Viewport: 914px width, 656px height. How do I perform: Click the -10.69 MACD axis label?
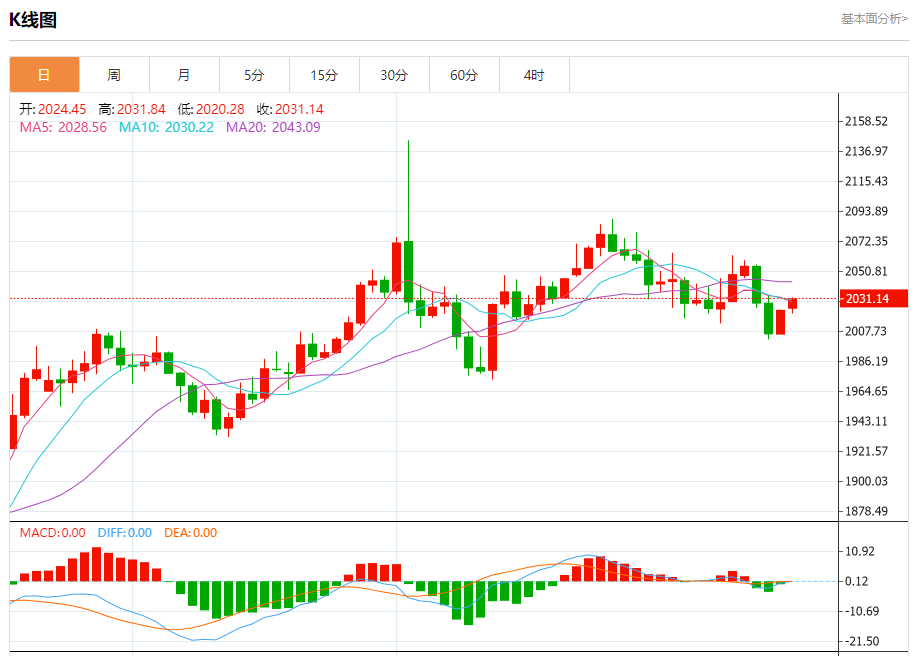862,611
